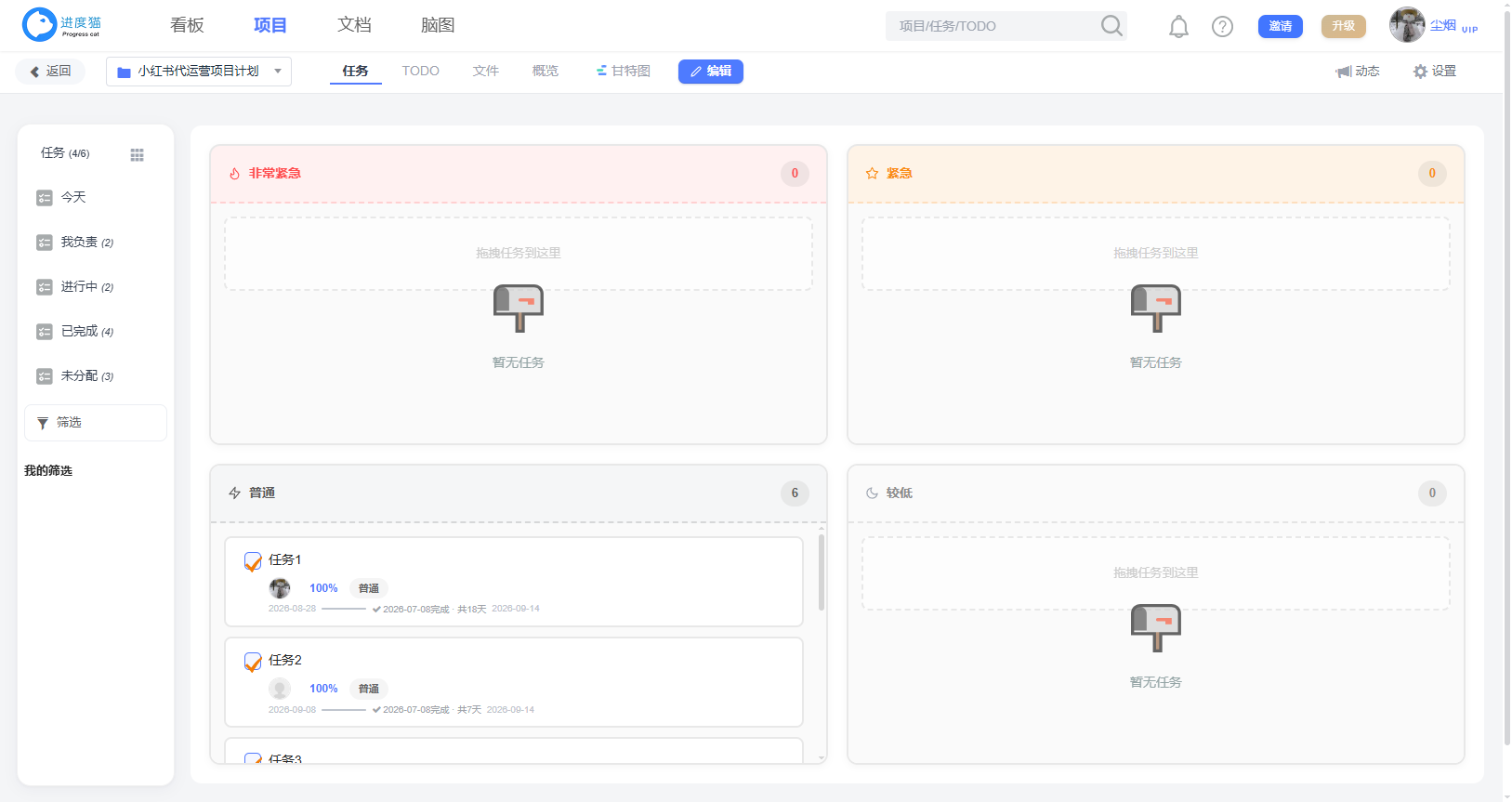The width and height of the screenshot is (1512, 802).
Task: Open the notifications bell
Action: pos(1178,26)
